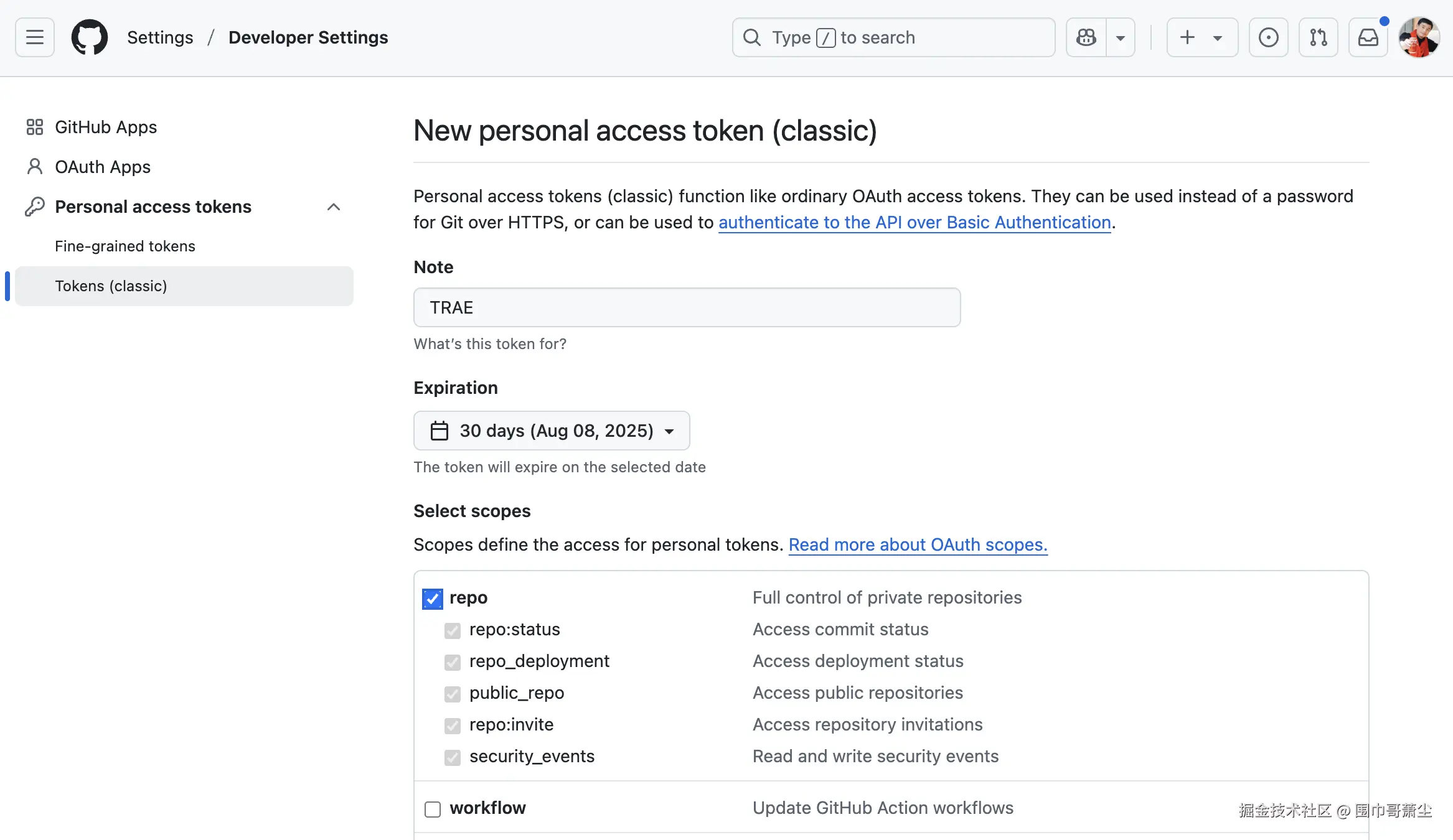Open pull requests icon in header

pyautogui.click(x=1318, y=37)
